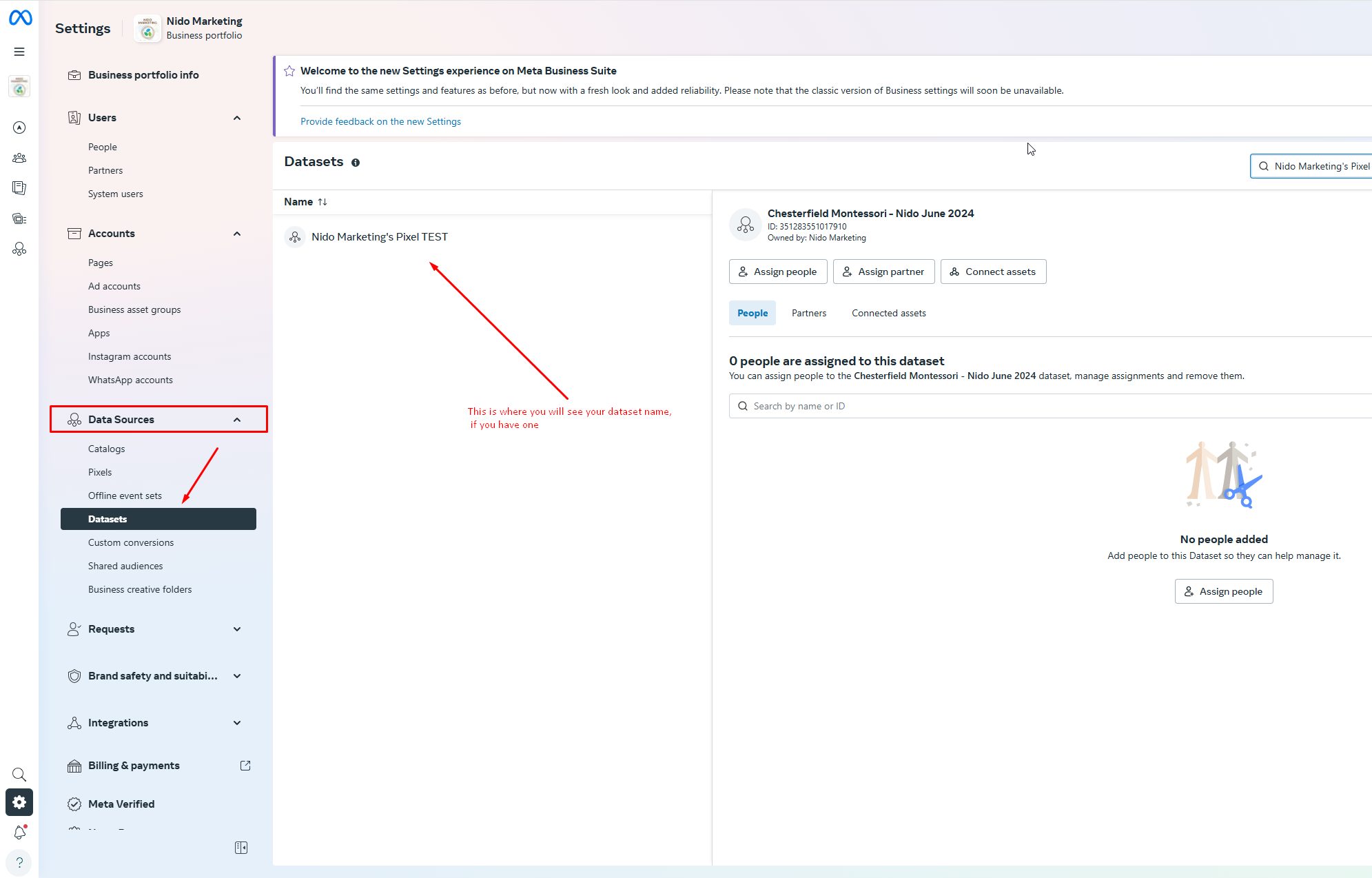Select the Nido Marketing's Pixel TEST row
The height and width of the screenshot is (878, 1372).
click(492, 237)
